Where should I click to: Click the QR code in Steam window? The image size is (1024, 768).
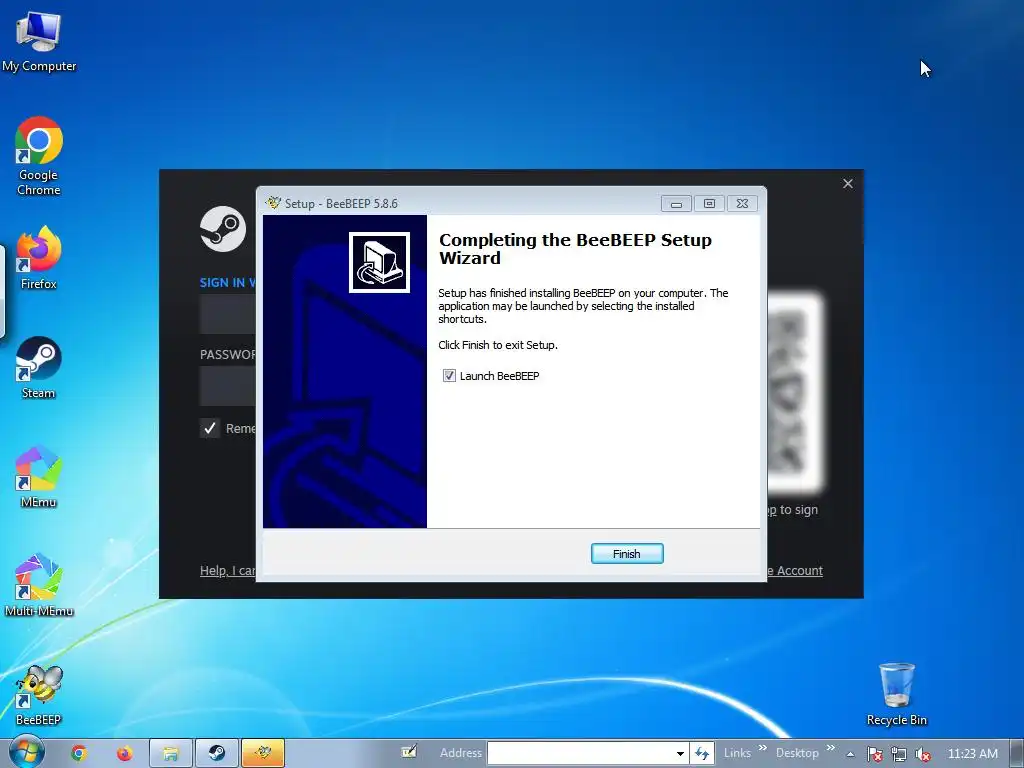[x=795, y=392]
